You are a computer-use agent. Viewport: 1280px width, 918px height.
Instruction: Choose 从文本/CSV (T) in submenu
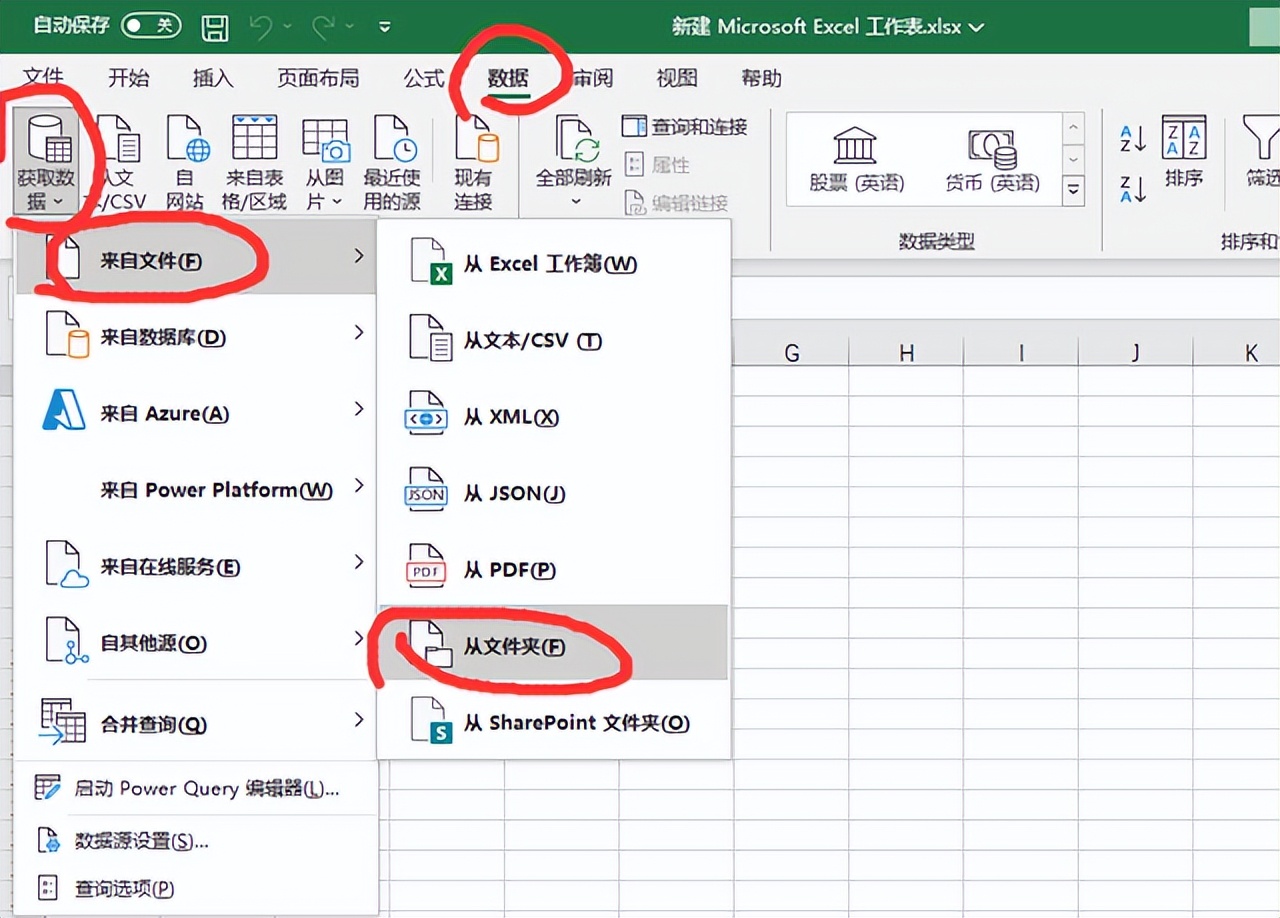point(553,340)
